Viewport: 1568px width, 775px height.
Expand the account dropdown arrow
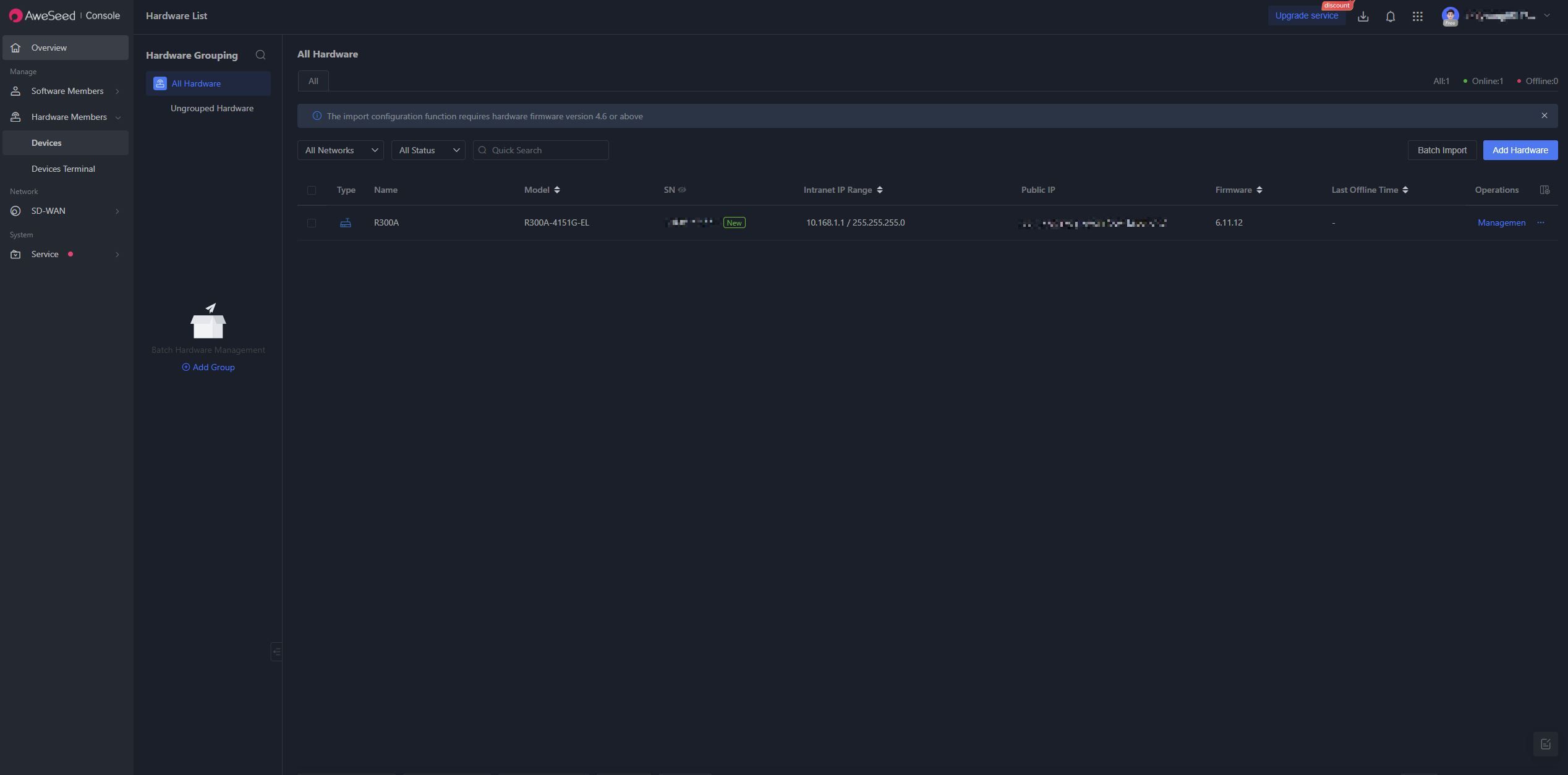click(x=1547, y=15)
